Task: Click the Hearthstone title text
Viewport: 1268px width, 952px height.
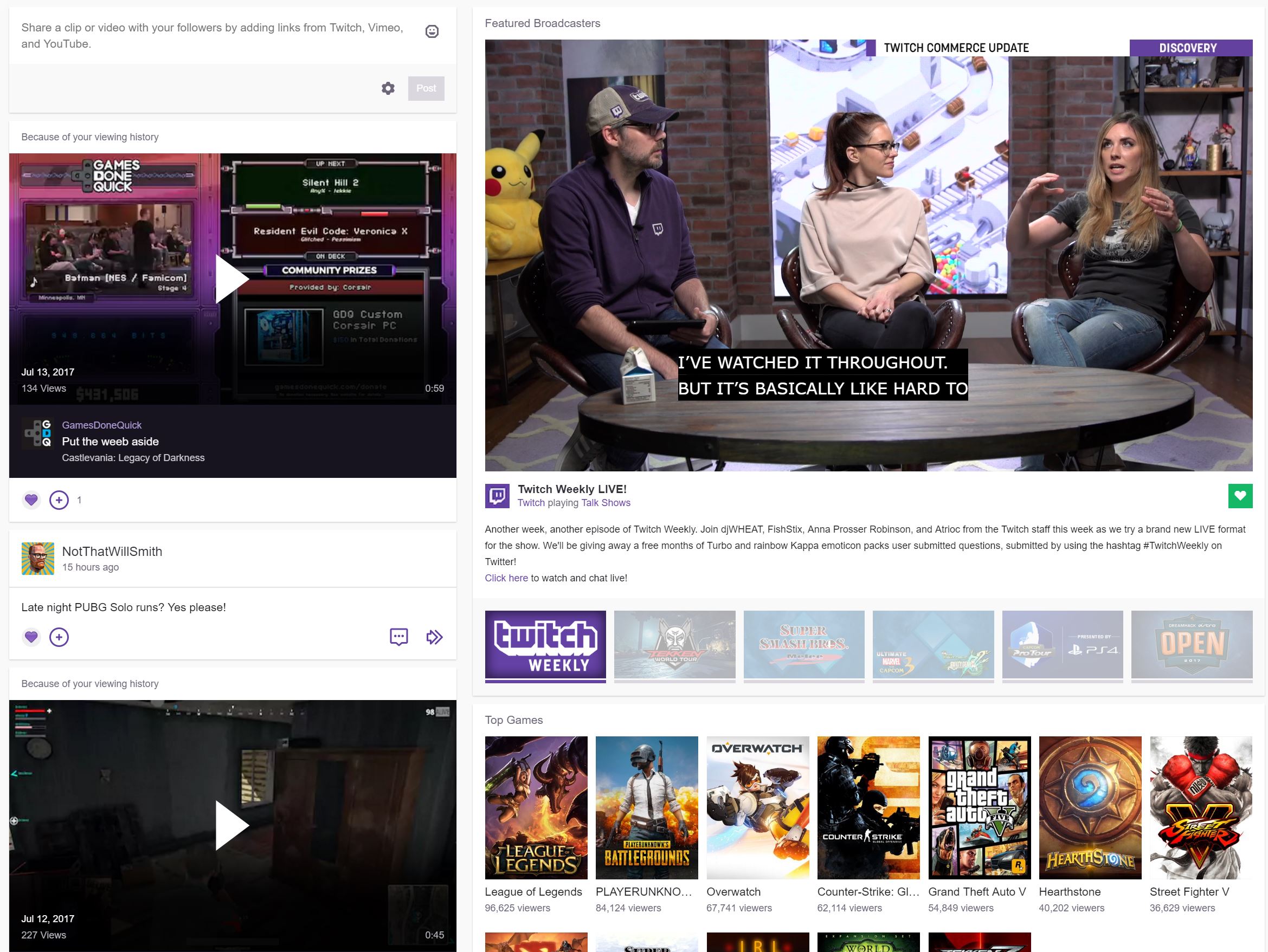Action: [1070, 892]
